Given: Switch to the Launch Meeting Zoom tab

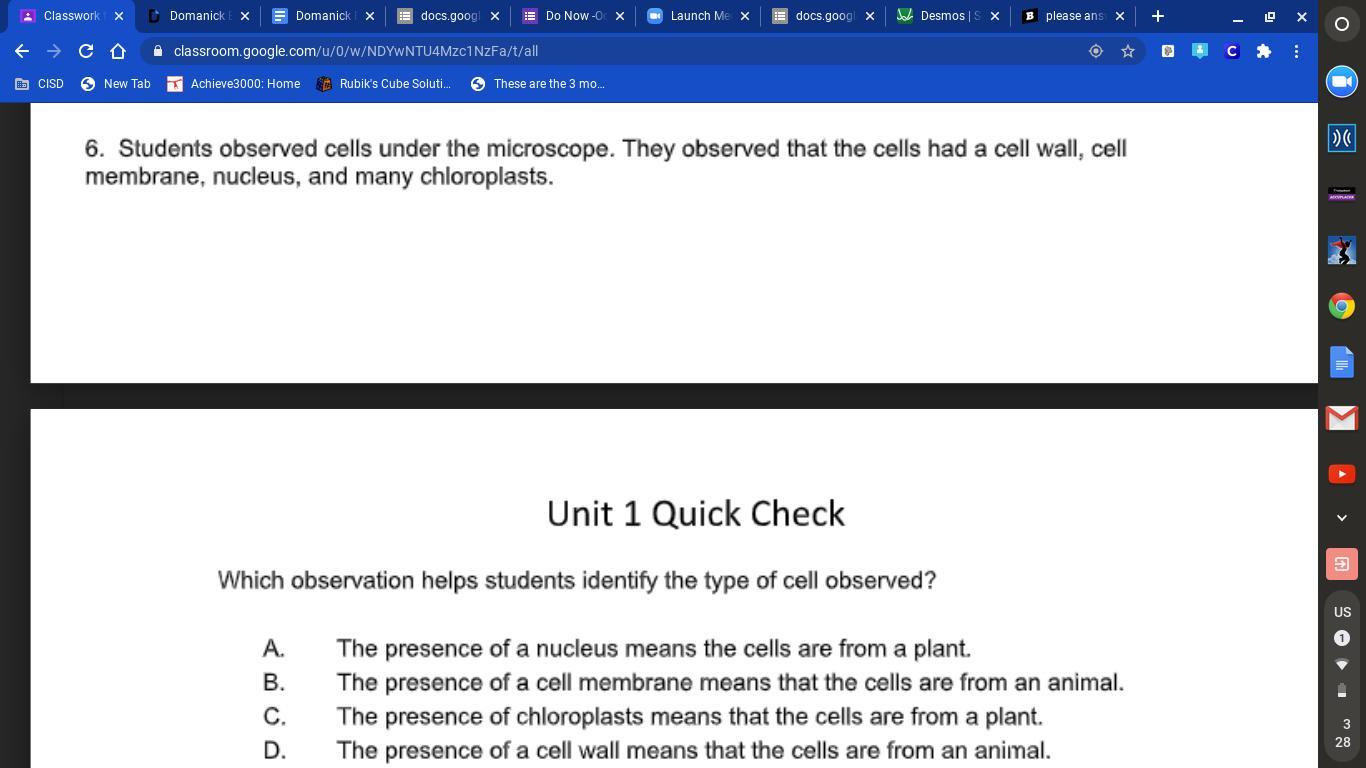Looking at the screenshot, I should 698,16.
